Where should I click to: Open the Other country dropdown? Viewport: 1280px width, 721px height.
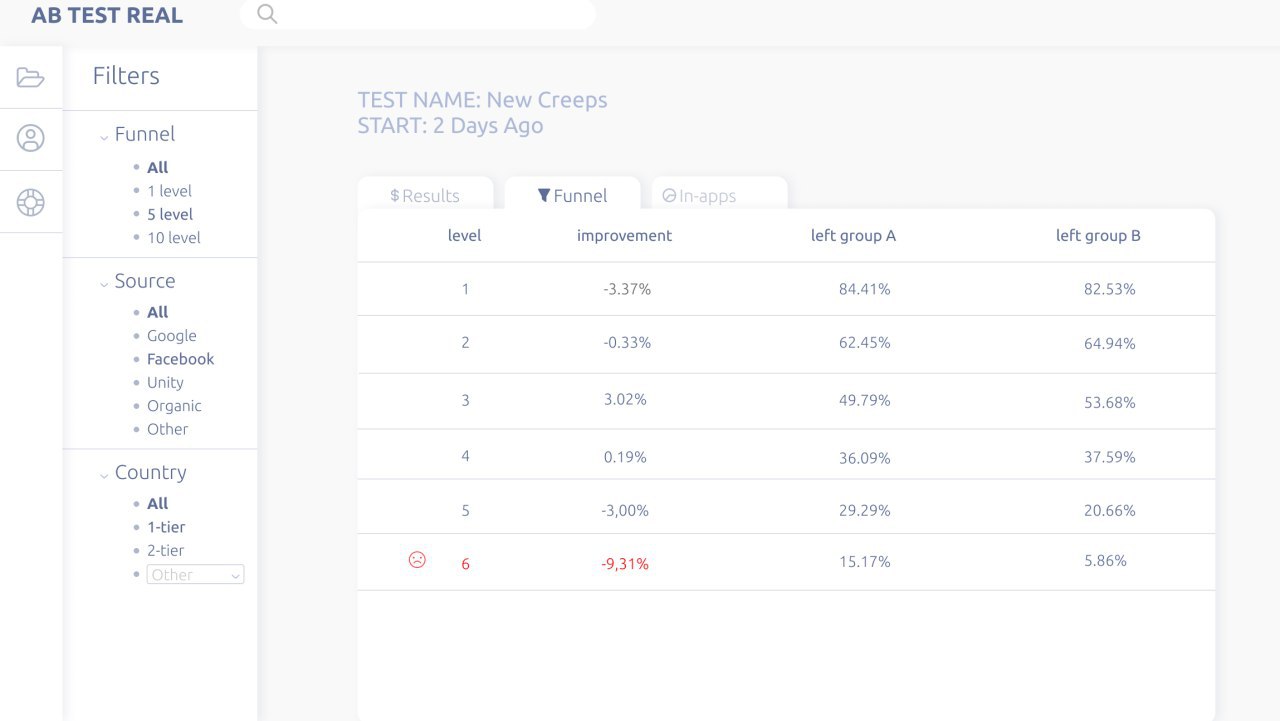(195, 574)
